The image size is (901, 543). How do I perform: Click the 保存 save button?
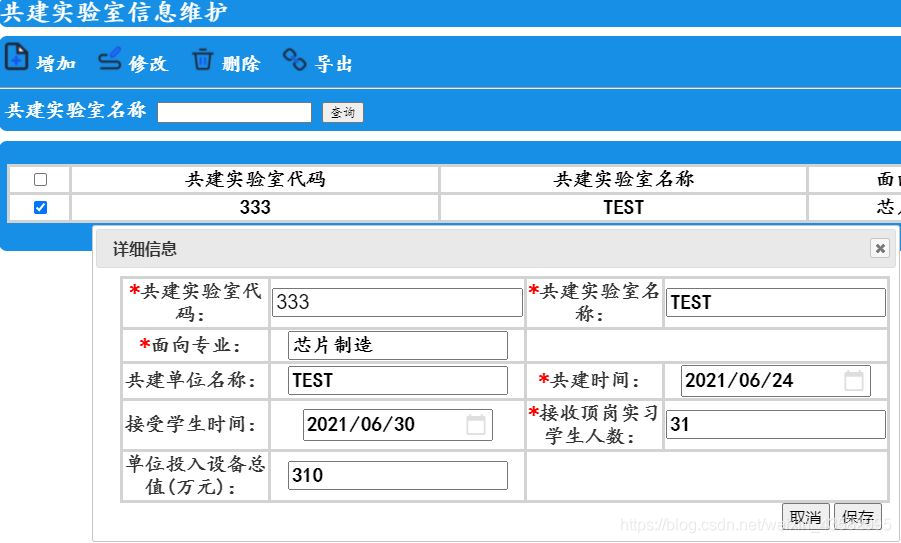point(858,515)
